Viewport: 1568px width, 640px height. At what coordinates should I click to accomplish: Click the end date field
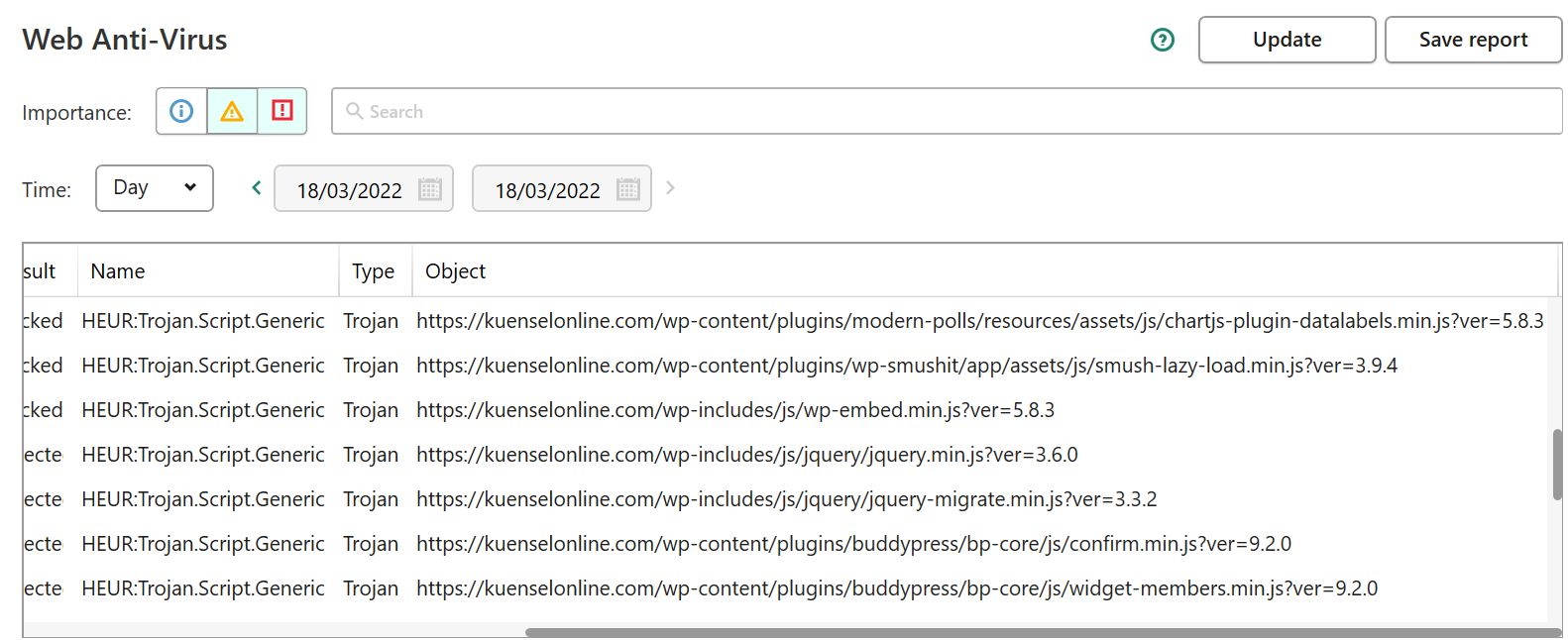pos(562,188)
